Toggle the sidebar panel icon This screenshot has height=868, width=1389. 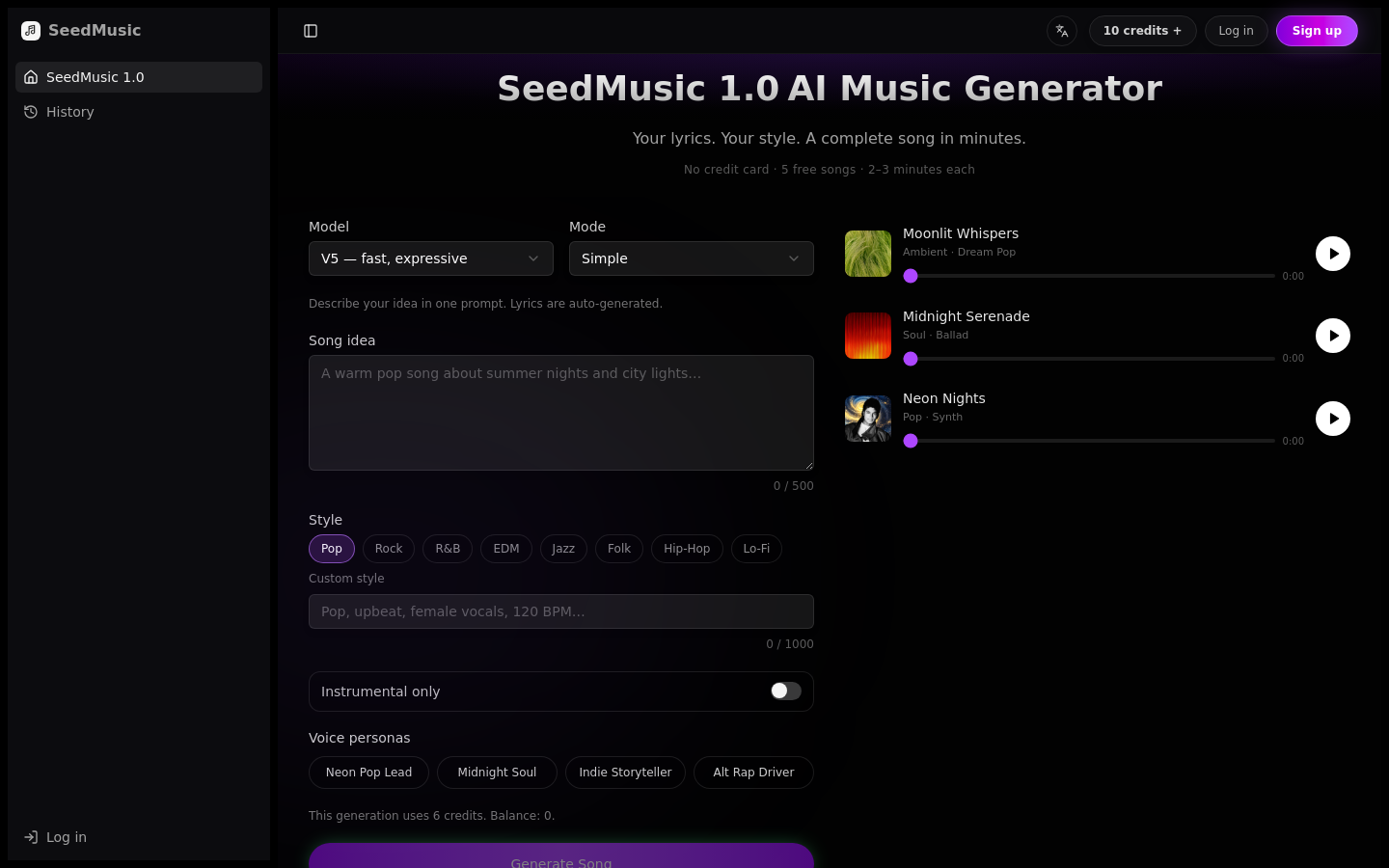click(x=311, y=31)
